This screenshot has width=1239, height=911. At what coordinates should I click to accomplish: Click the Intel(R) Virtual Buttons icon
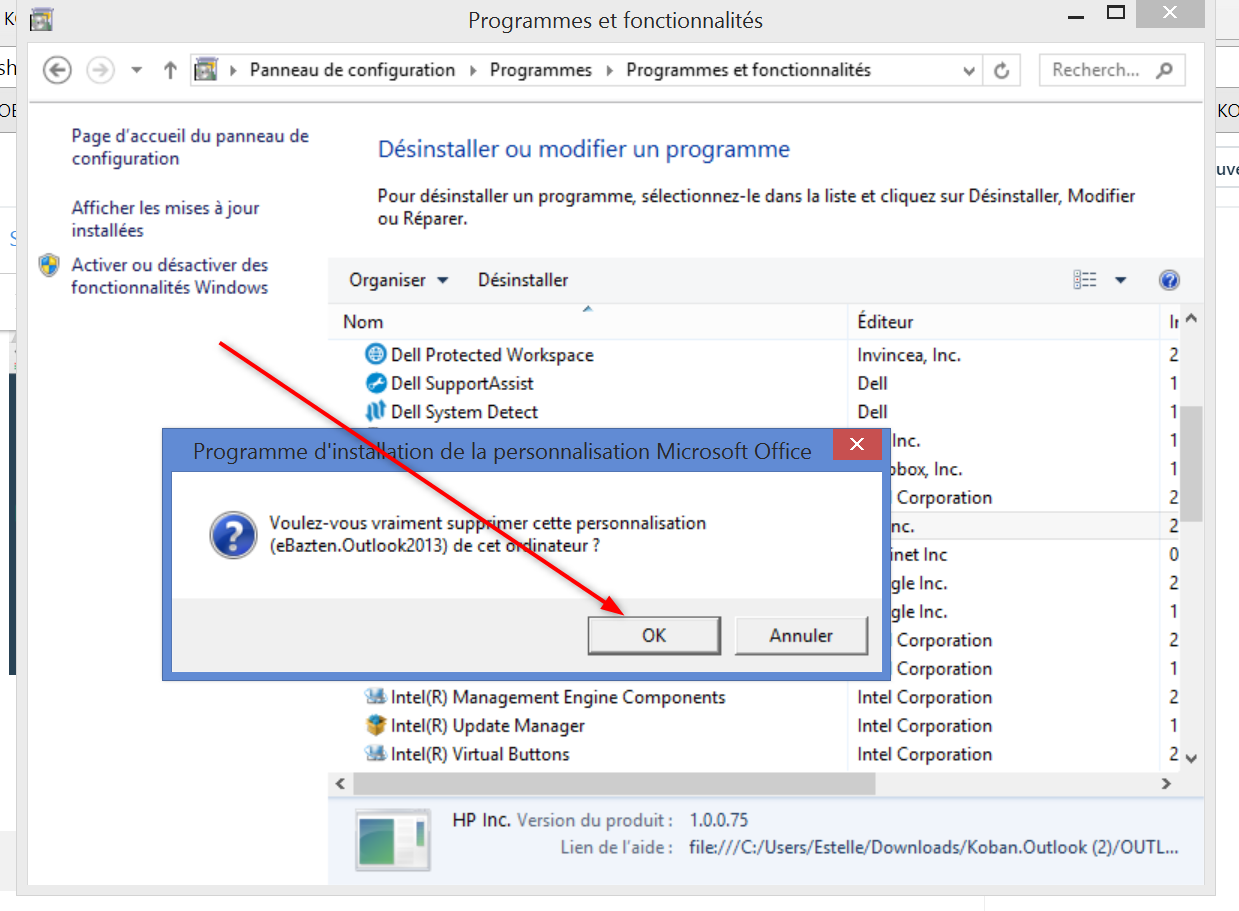(375, 754)
